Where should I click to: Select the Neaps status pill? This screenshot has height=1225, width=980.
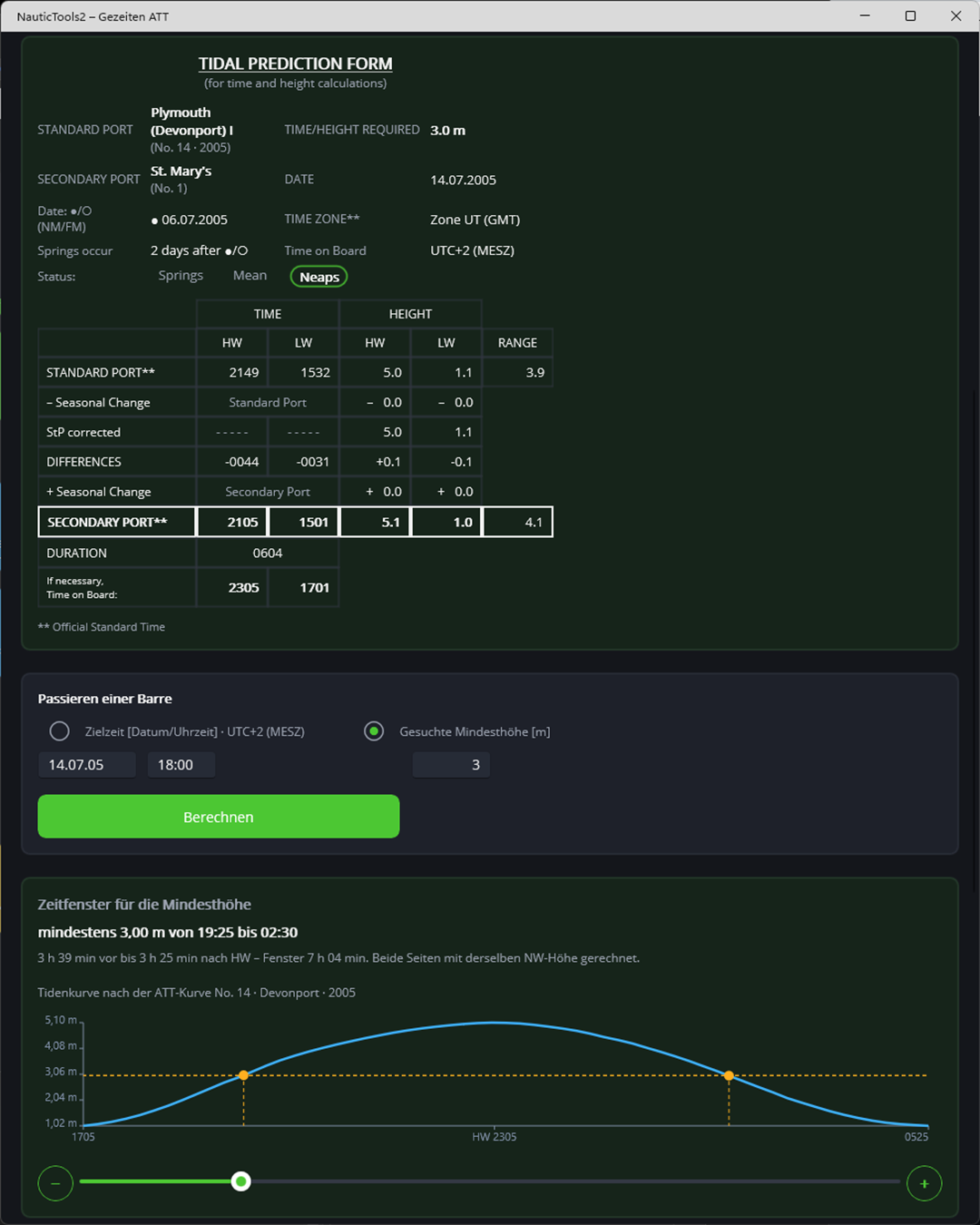[x=319, y=277]
